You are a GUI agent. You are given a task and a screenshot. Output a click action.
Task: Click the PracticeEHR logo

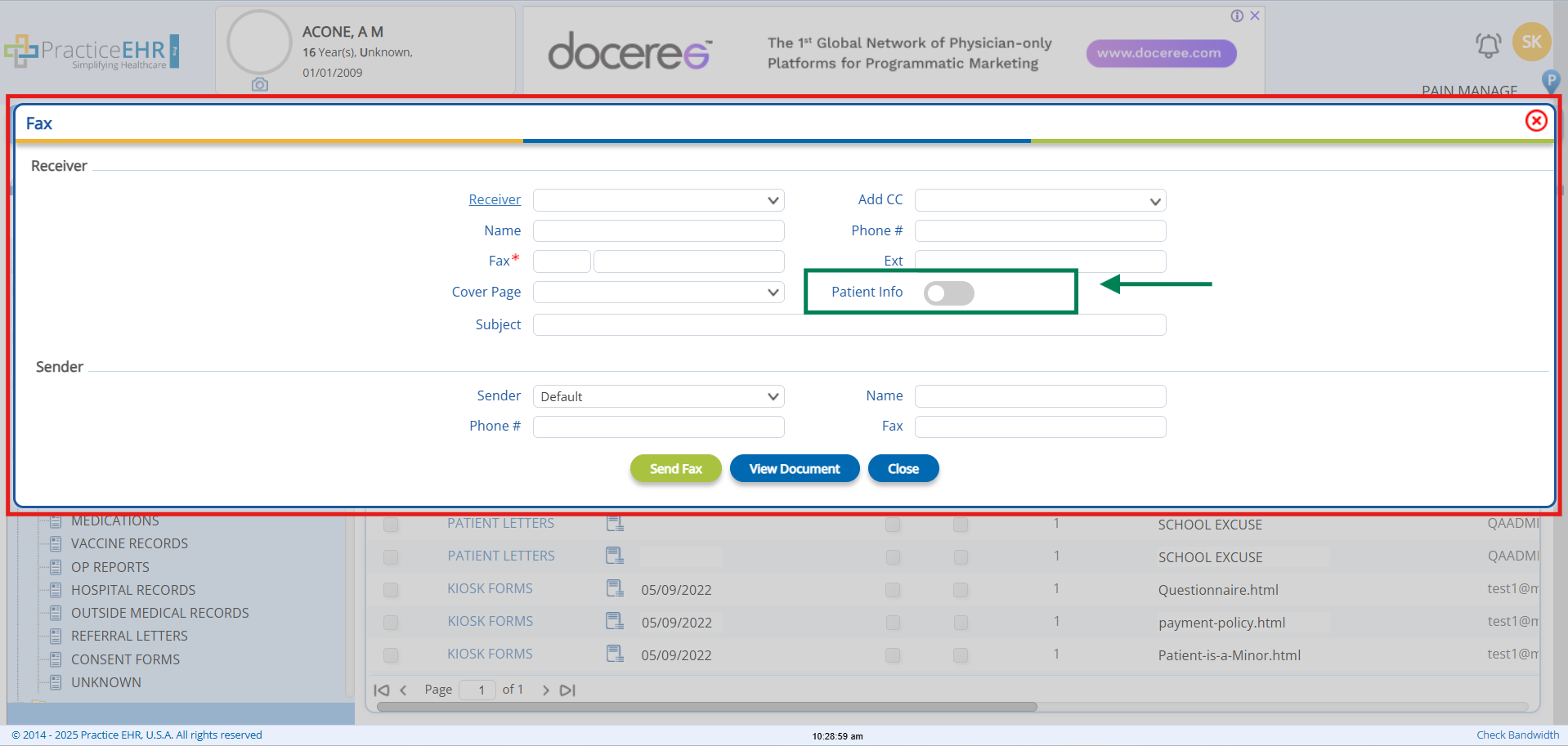click(x=92, y=51)
